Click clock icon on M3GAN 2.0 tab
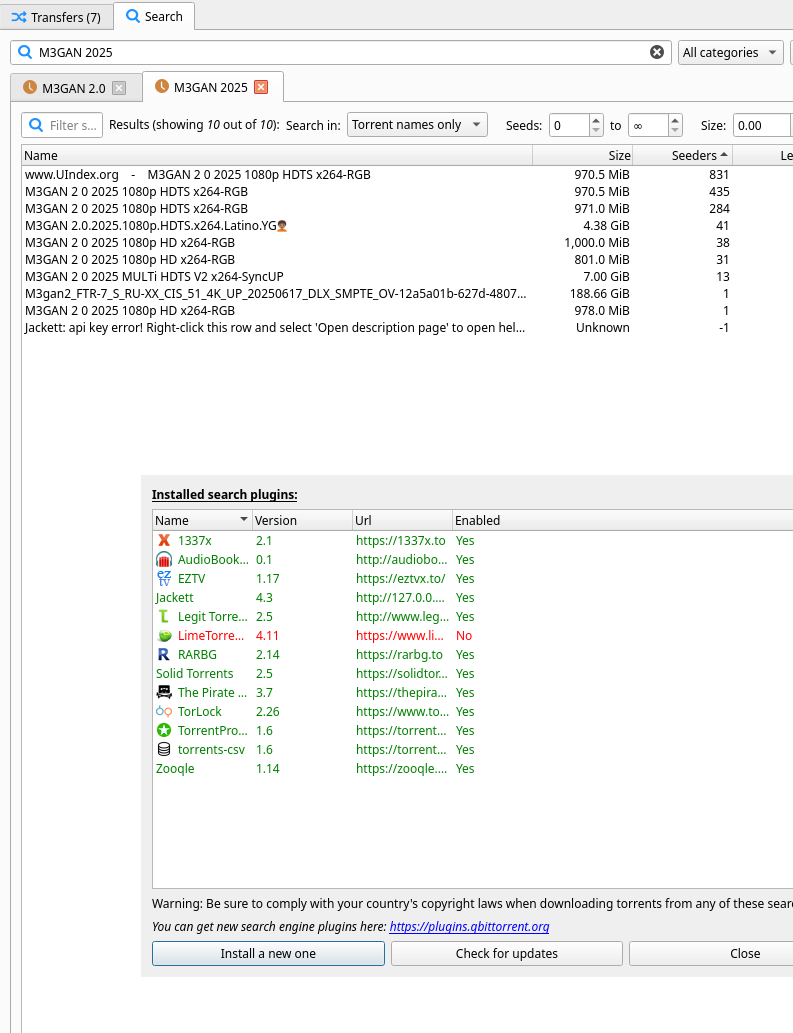The image size is (793, 1033). click(30, 87)
